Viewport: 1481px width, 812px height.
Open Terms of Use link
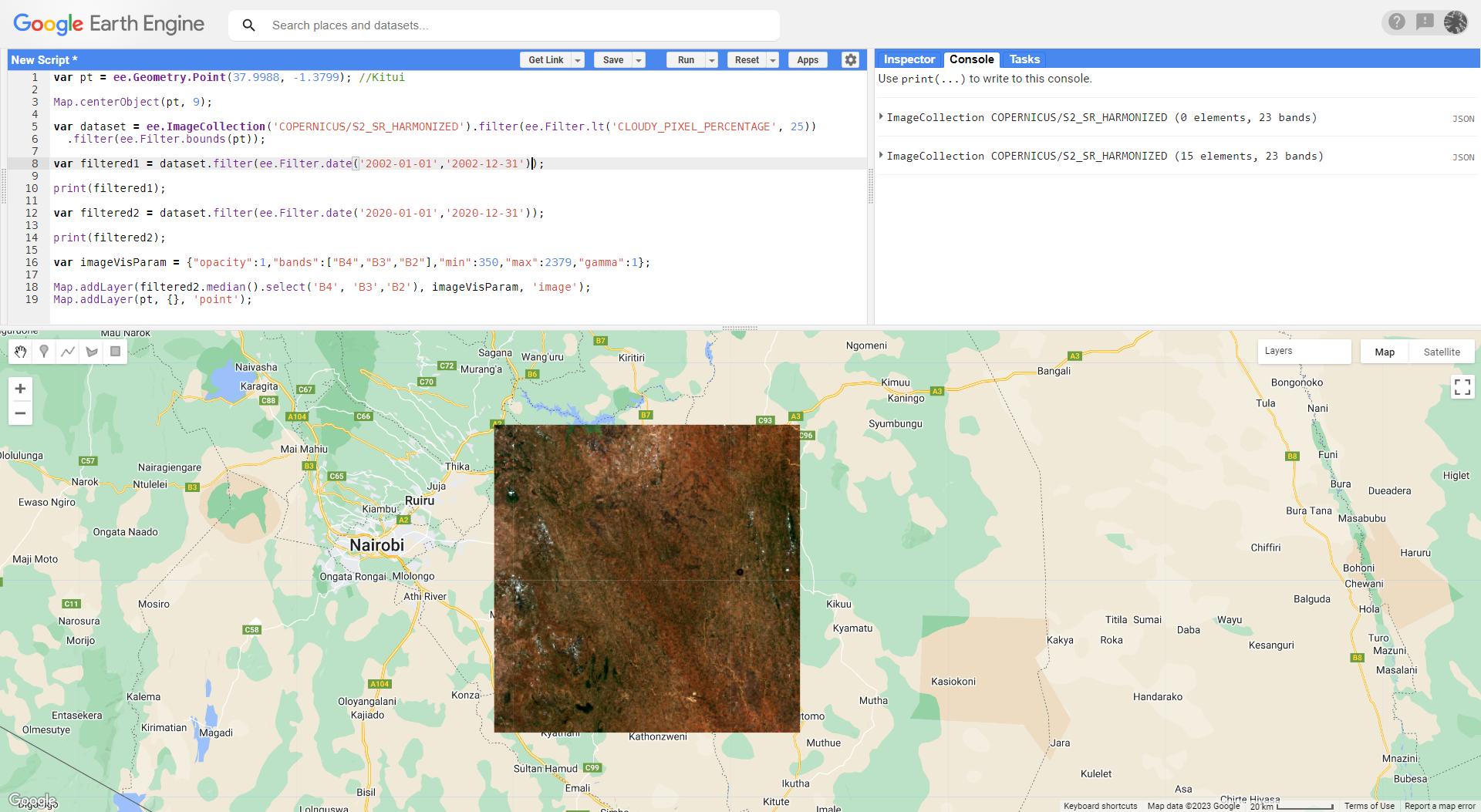1369,806
